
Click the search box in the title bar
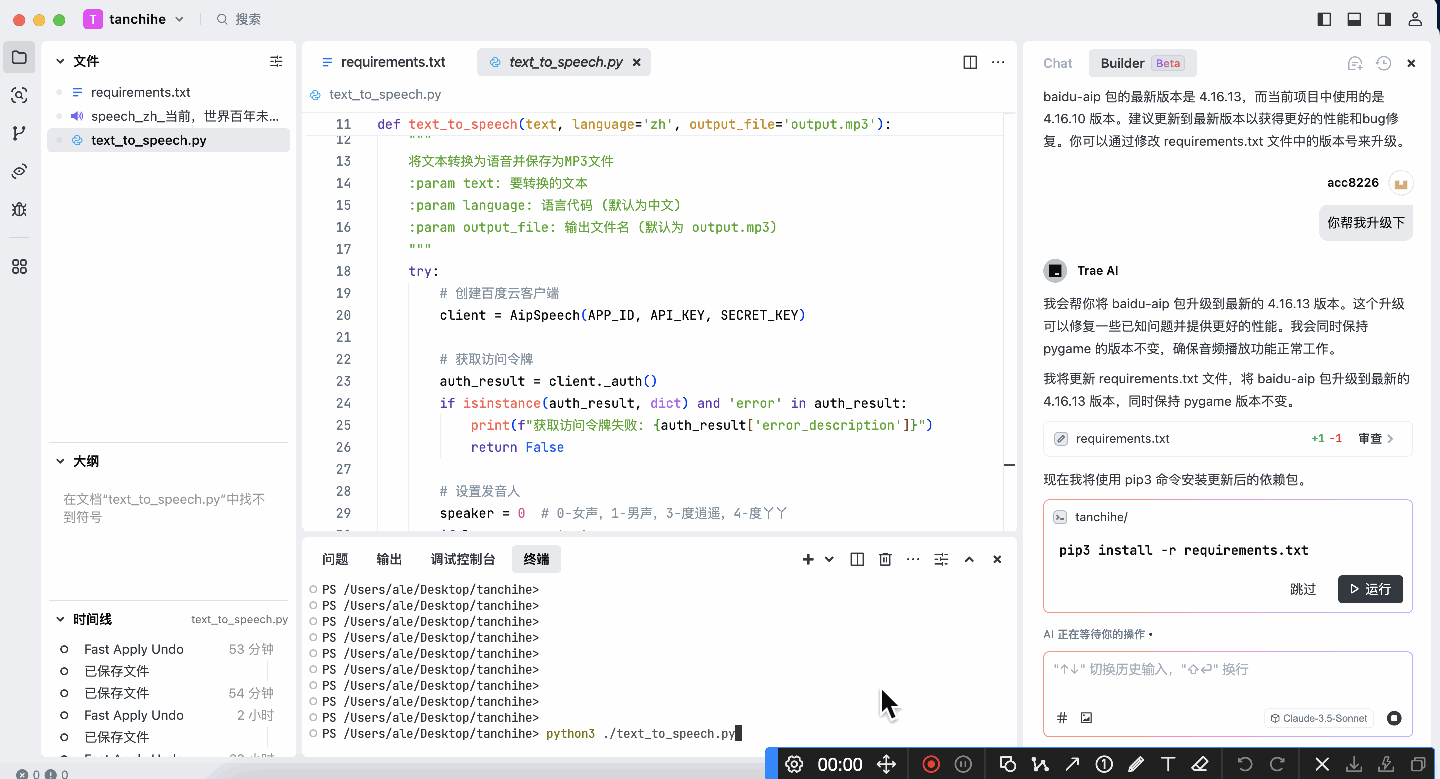pos(238,19)
